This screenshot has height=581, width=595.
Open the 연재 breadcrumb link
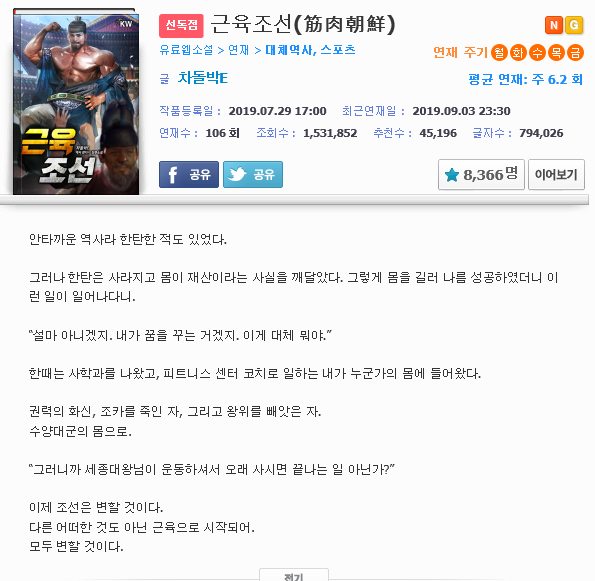(x=238, y=50)
